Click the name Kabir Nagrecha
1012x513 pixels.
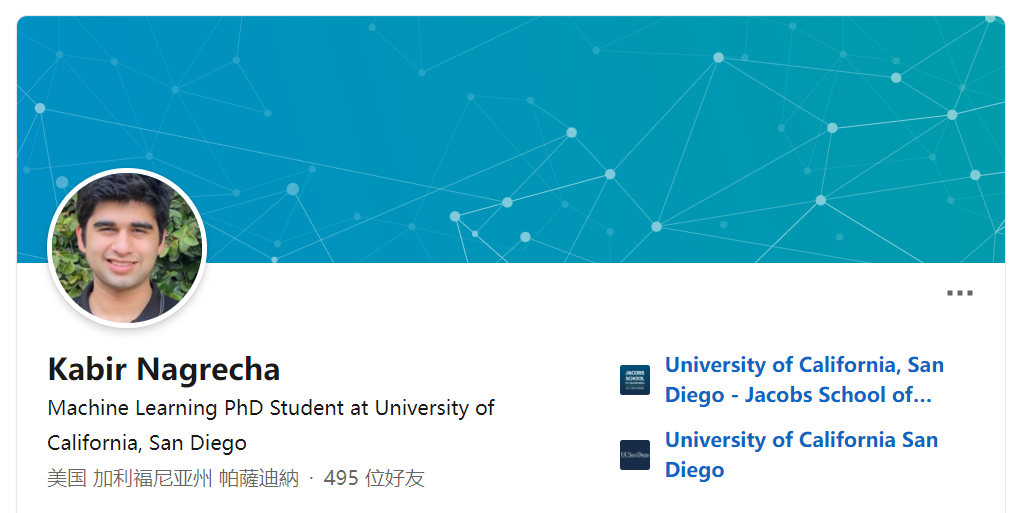(x=164, y=370)
